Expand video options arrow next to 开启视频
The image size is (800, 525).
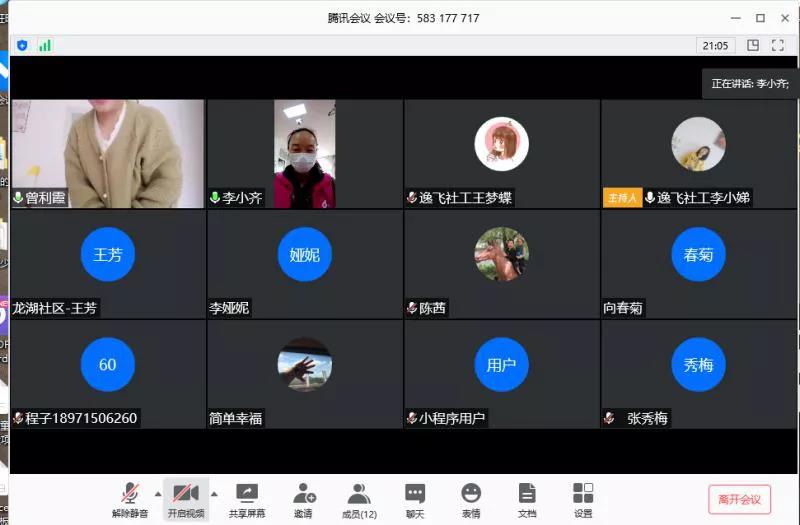pos(213,493)
